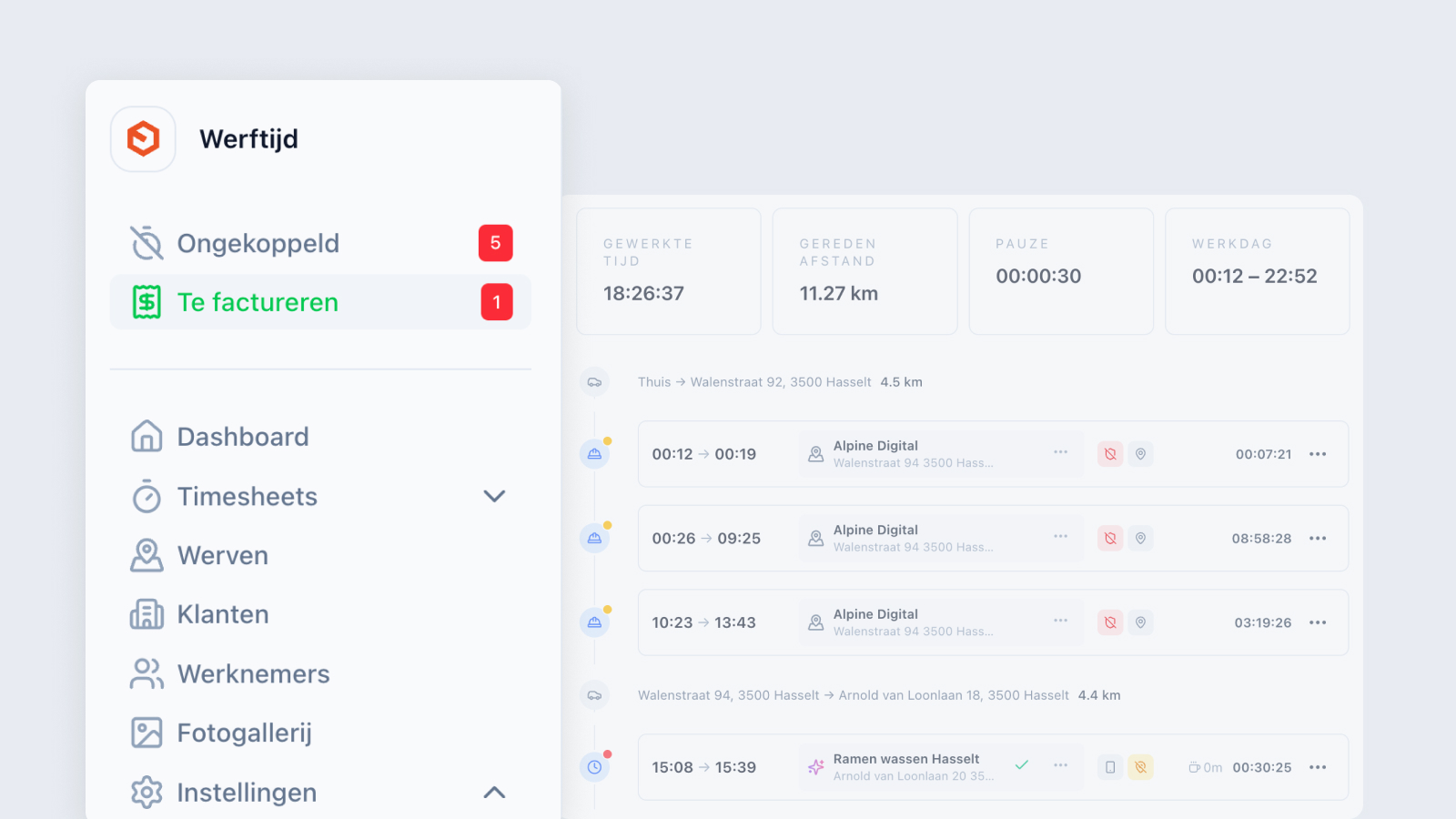1456x819 pixels.
Task: Go to Dashboard via the home icon
Action: [x=147, y=437]
